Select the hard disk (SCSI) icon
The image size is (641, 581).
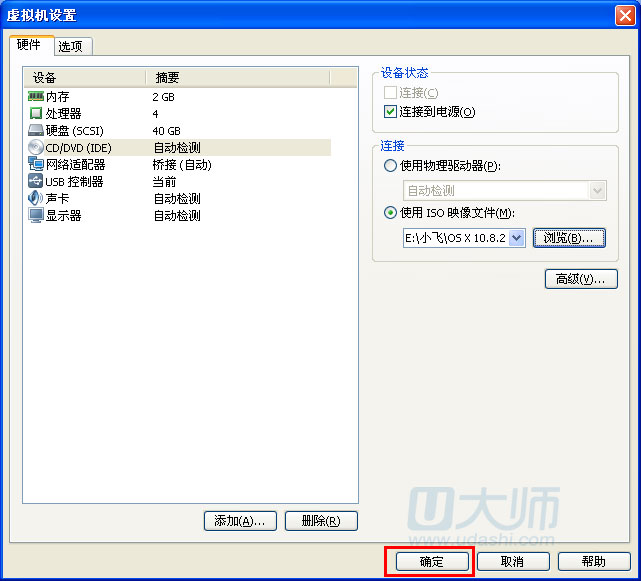click(36, 131)
